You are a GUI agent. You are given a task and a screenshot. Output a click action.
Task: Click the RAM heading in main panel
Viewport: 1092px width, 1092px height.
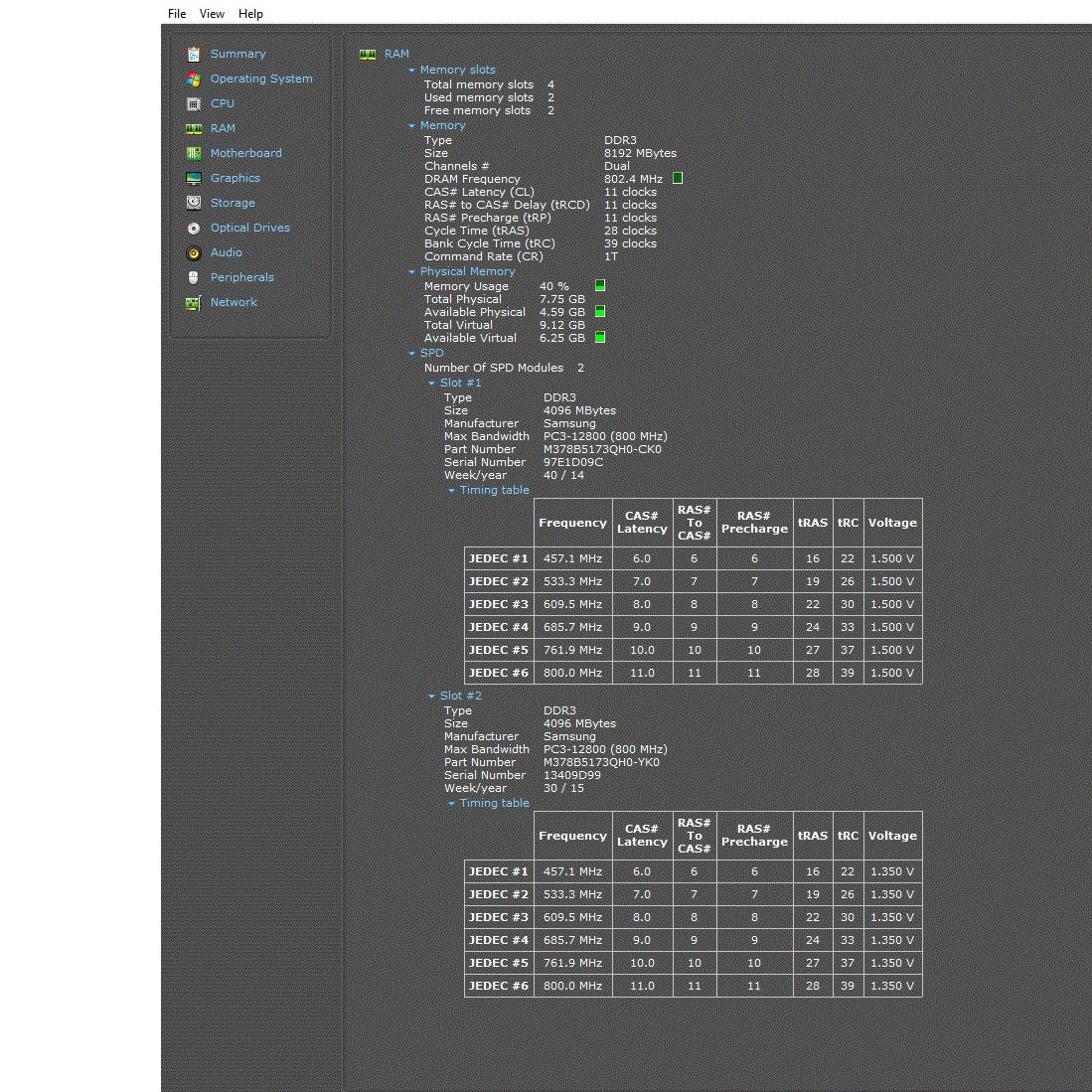[x=396, y=54]
